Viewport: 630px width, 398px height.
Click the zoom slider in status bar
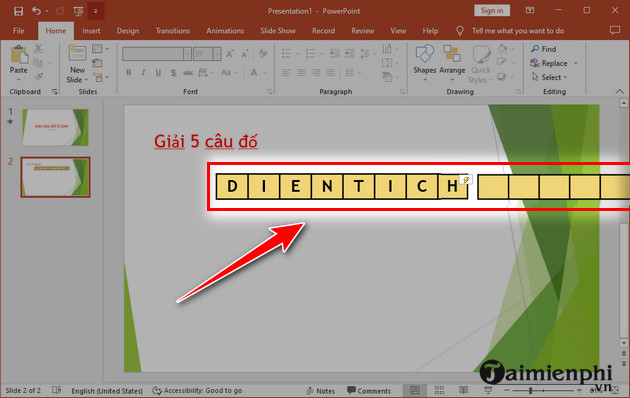point(544,390)
